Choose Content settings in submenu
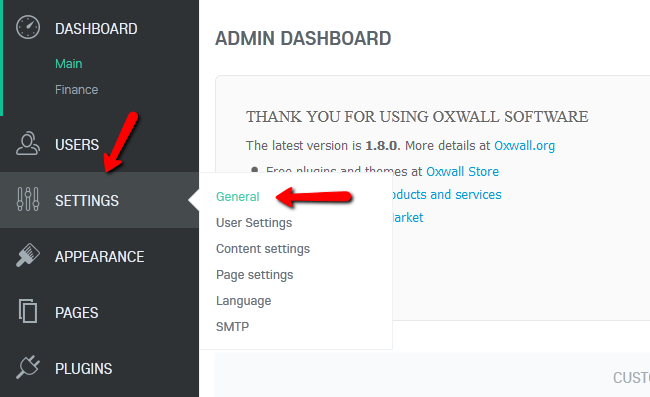Screen dimensions: 650x397 click(263, 249)
